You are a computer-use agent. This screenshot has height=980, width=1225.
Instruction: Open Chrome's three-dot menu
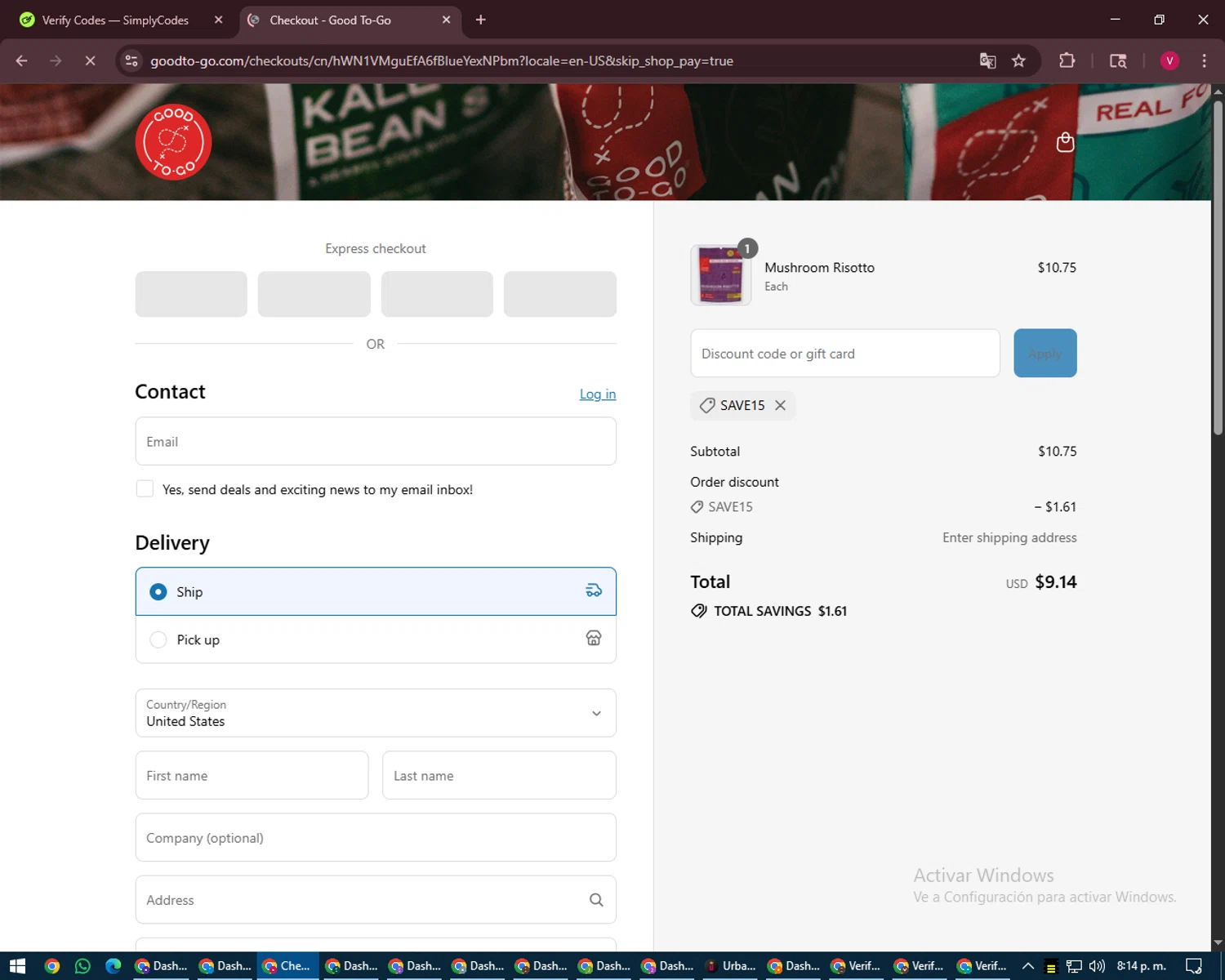[x=1204, y=61]
